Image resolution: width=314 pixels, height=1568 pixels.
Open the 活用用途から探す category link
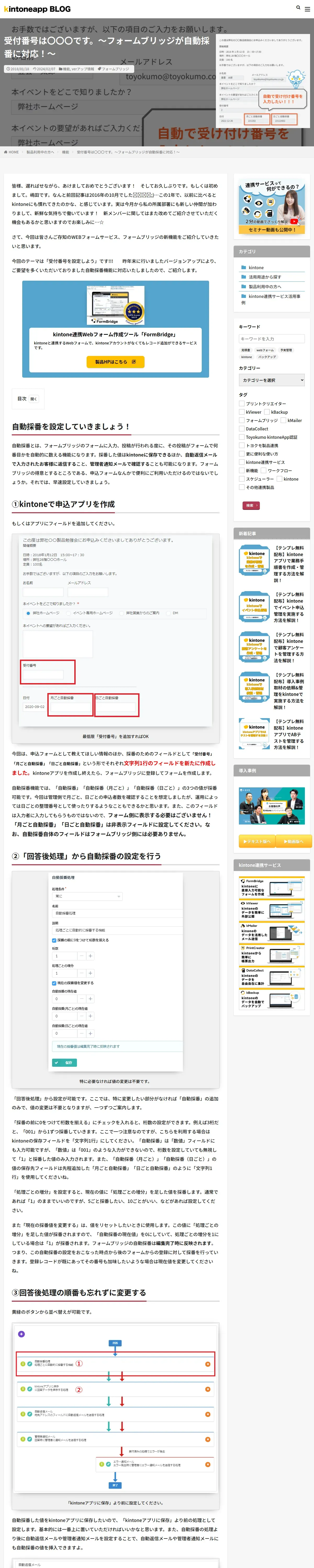click(265, 277)
